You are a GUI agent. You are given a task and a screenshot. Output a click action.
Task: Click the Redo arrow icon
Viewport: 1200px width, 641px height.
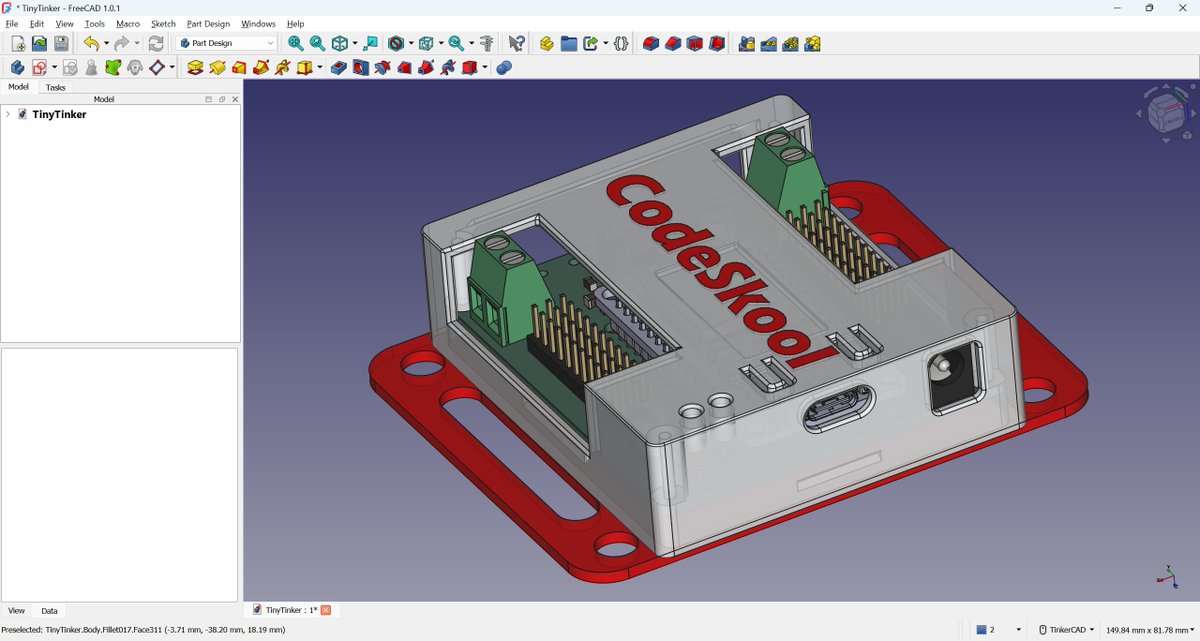[122, 43]
